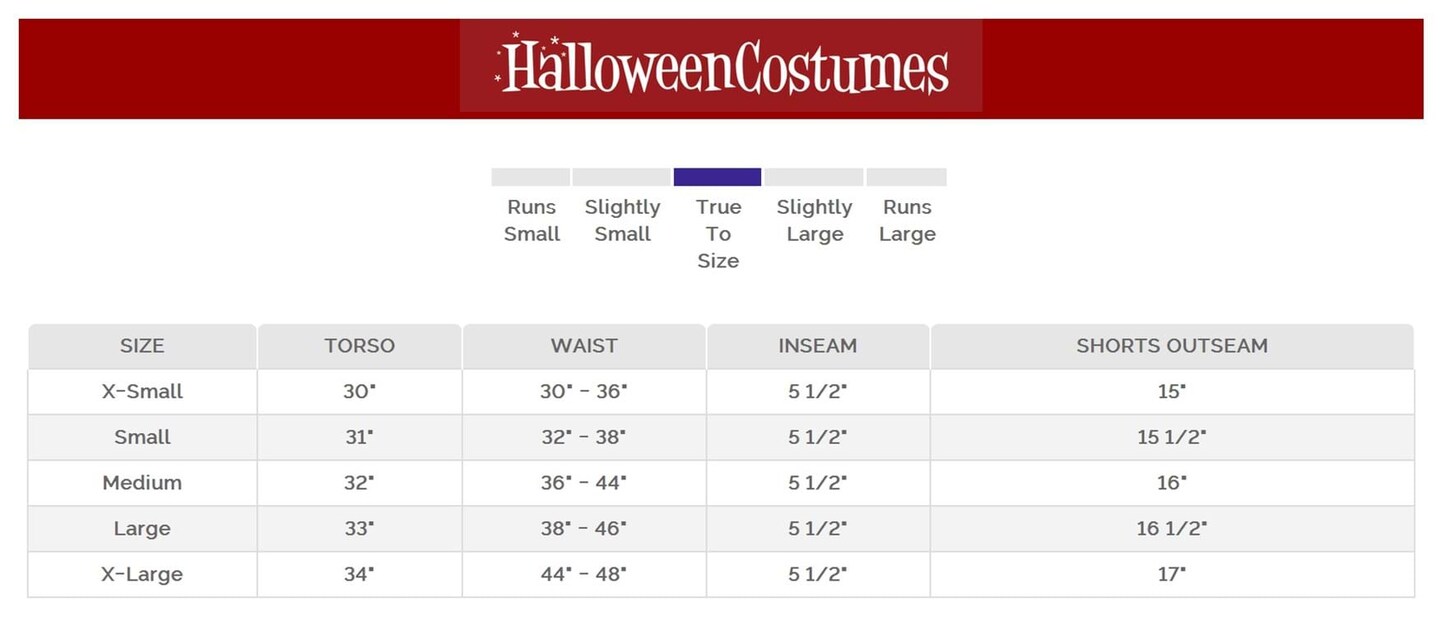Screen dimensions: 1440x625
Task: Click the X-Small torso value 30"
Action: pos(360,392)
